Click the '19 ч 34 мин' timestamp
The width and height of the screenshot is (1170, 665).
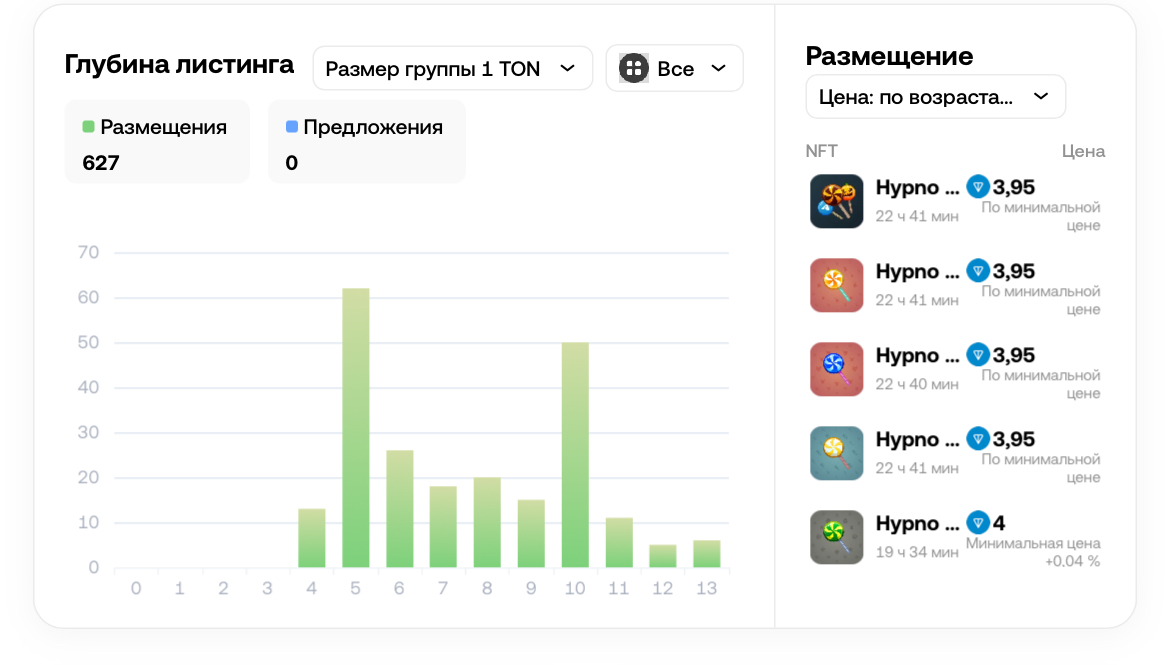click(917, 552)
